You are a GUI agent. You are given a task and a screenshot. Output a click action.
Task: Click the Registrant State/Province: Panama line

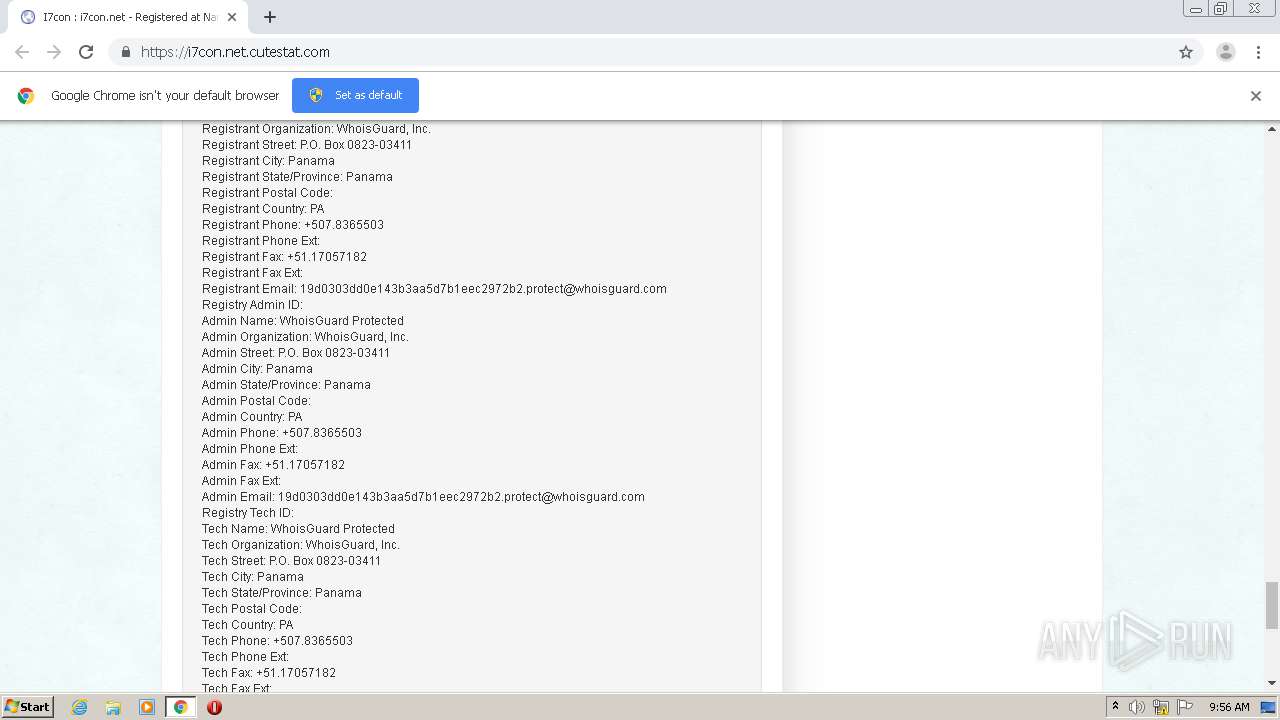click(297, 177)
